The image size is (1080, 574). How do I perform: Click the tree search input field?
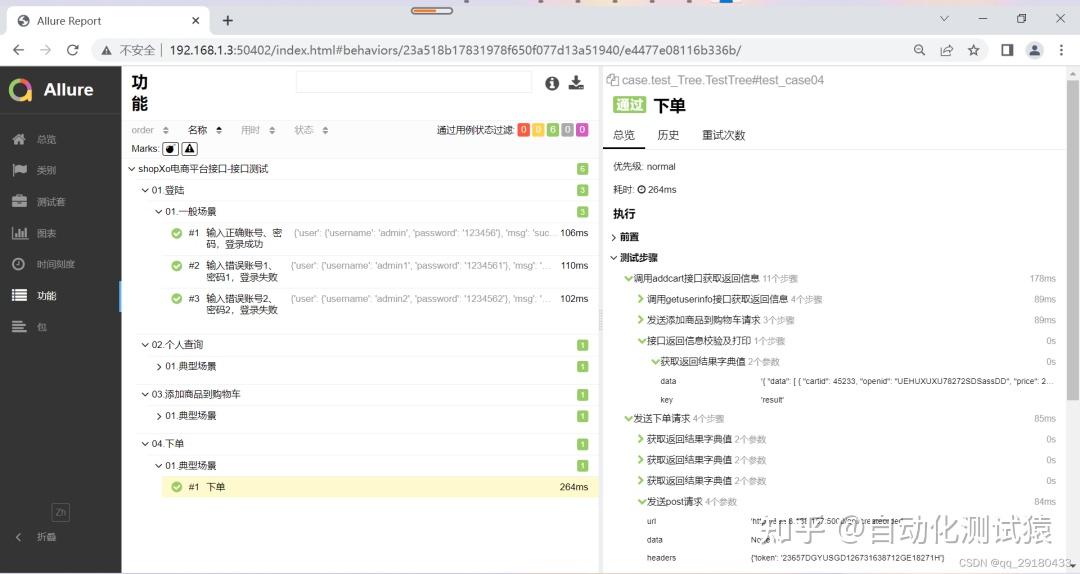pos(414,82)
